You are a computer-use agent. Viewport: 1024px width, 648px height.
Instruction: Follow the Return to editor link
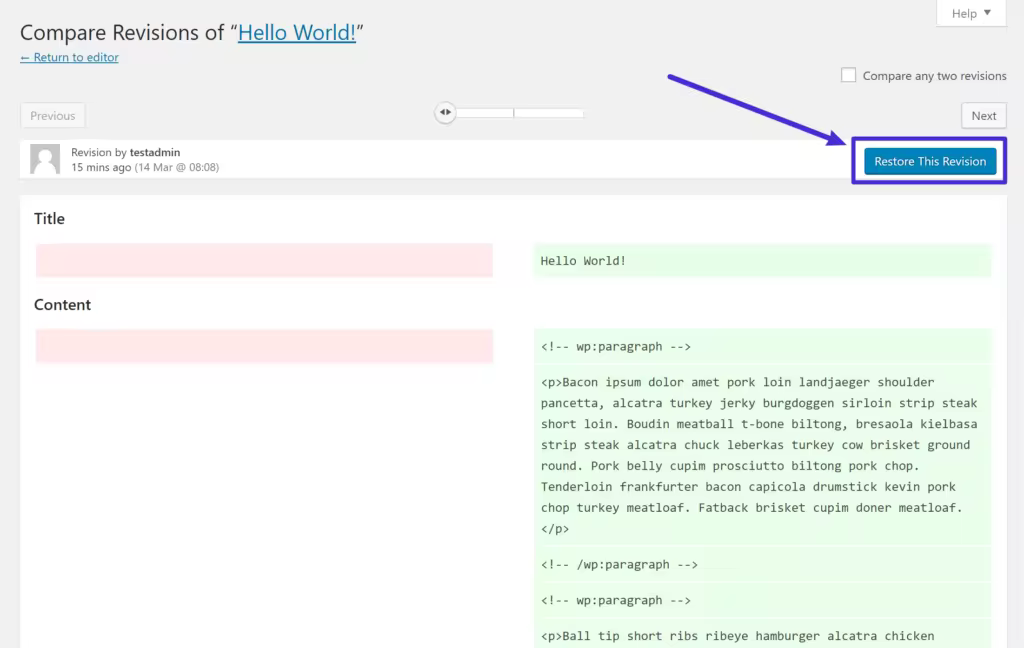69,57
